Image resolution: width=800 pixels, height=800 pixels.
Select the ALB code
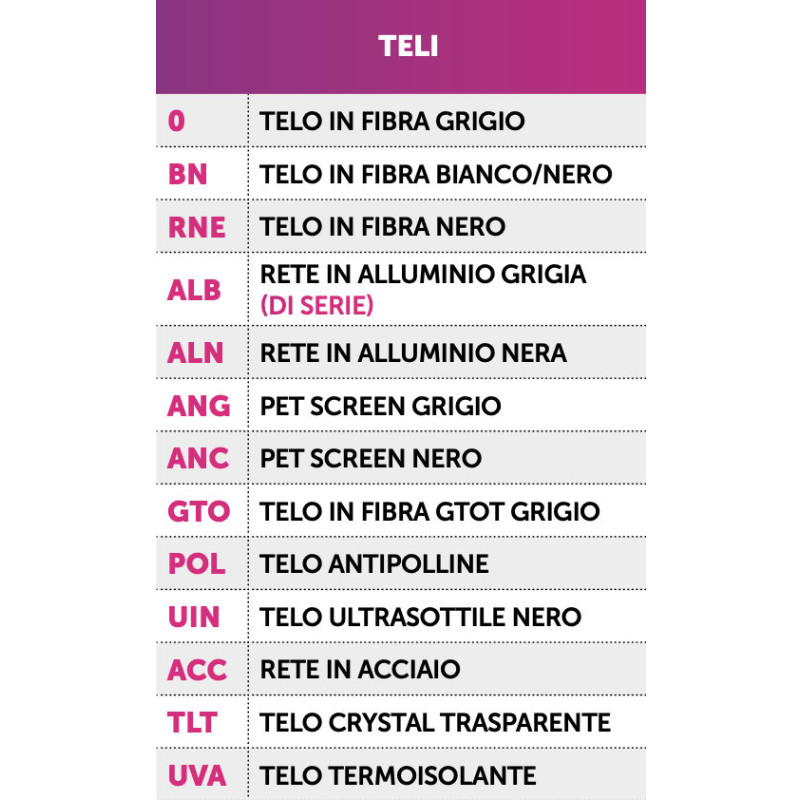click(194, 289)
